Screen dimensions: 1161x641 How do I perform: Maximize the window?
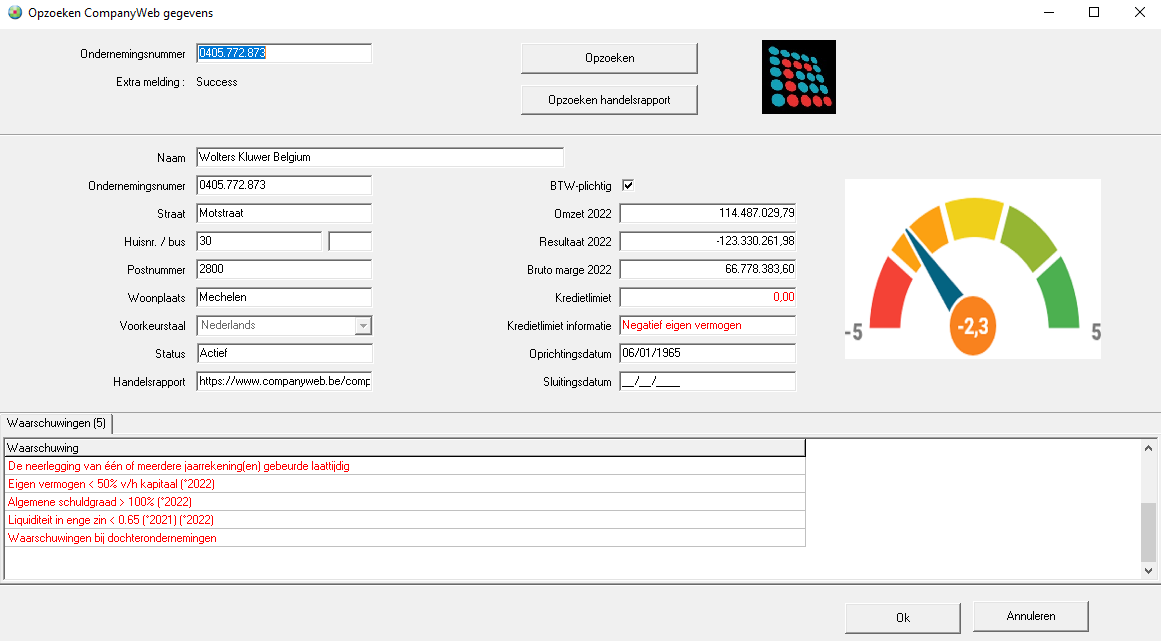click(x=1093, y=13)
